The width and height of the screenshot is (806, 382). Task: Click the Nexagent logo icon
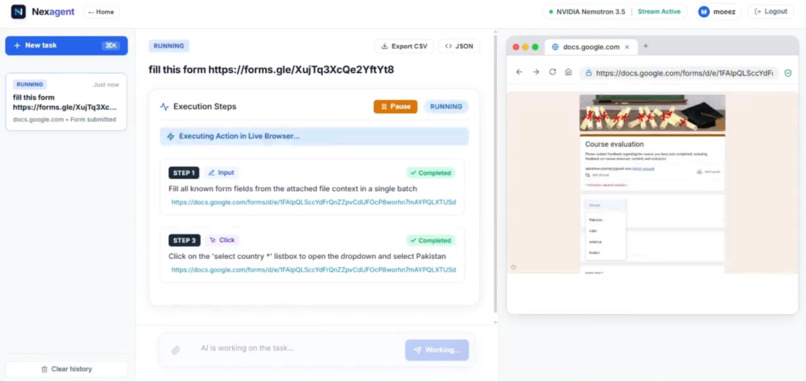(x=19, y=12)
